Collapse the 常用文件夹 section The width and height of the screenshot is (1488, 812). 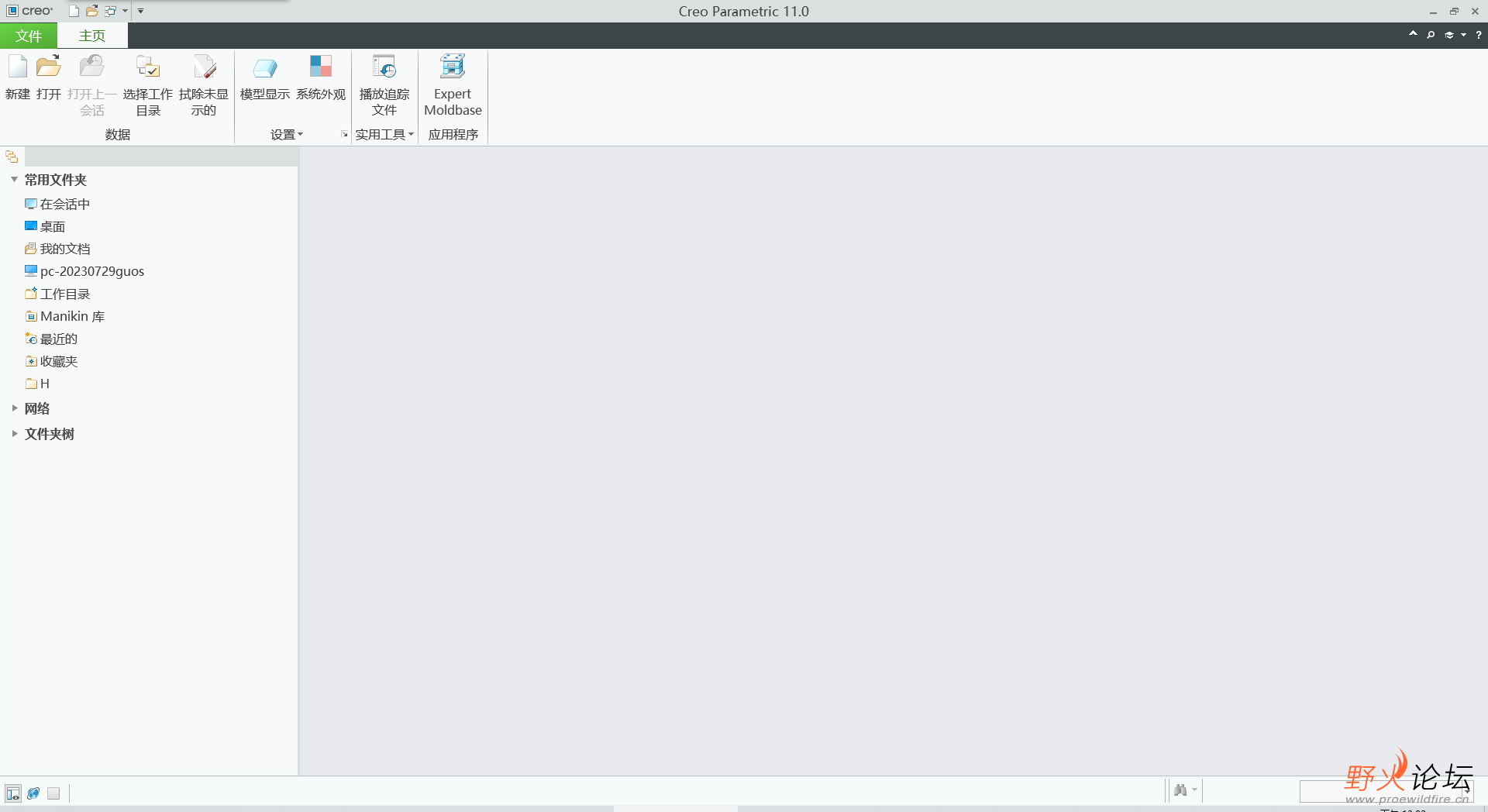point(14,180)
